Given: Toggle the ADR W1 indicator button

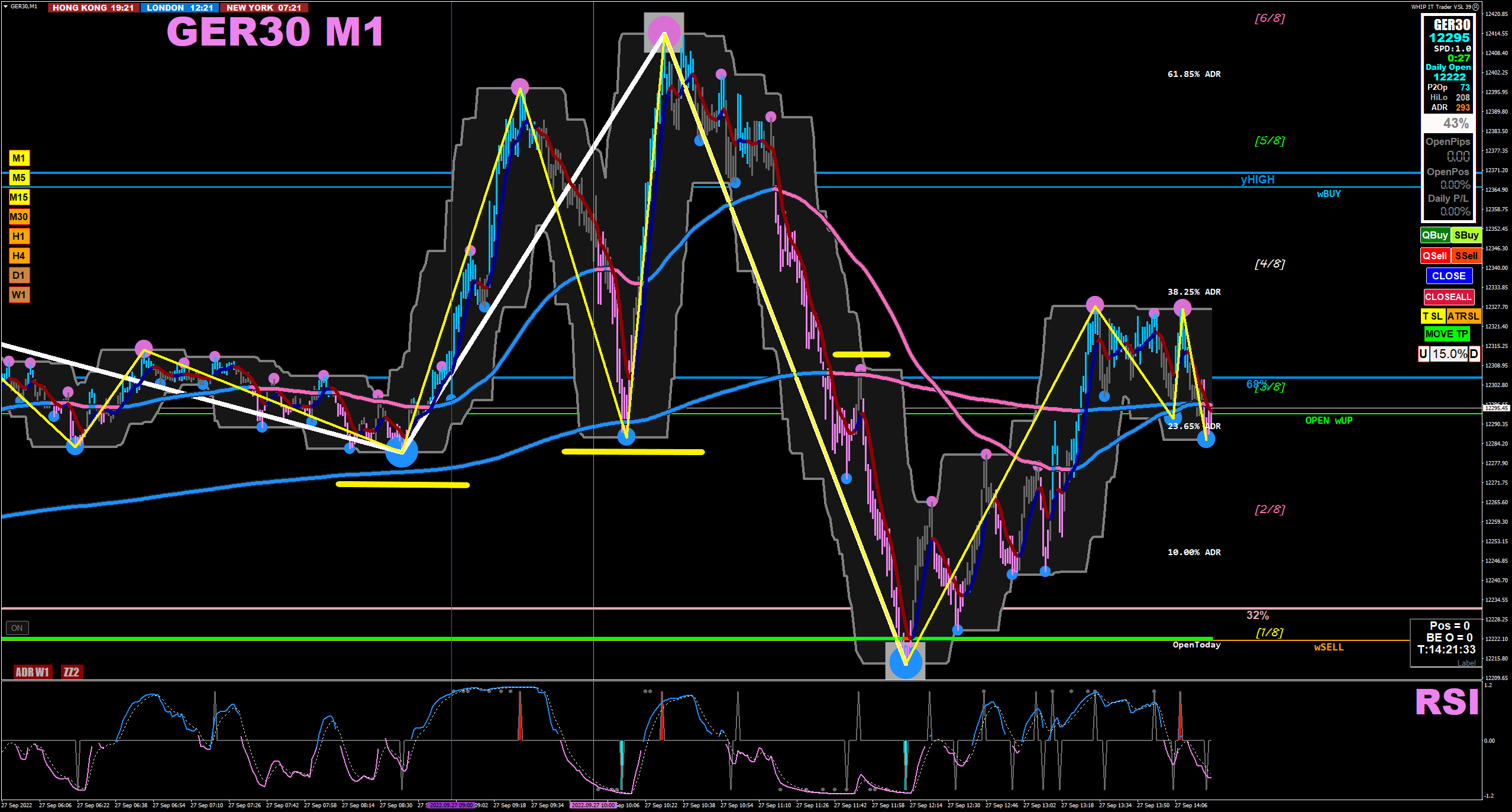Looking at the screenshot, I should point(33,672).
